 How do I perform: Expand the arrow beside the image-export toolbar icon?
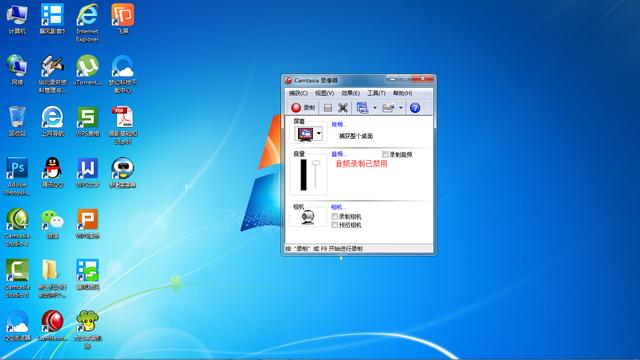tap(400, 108)
